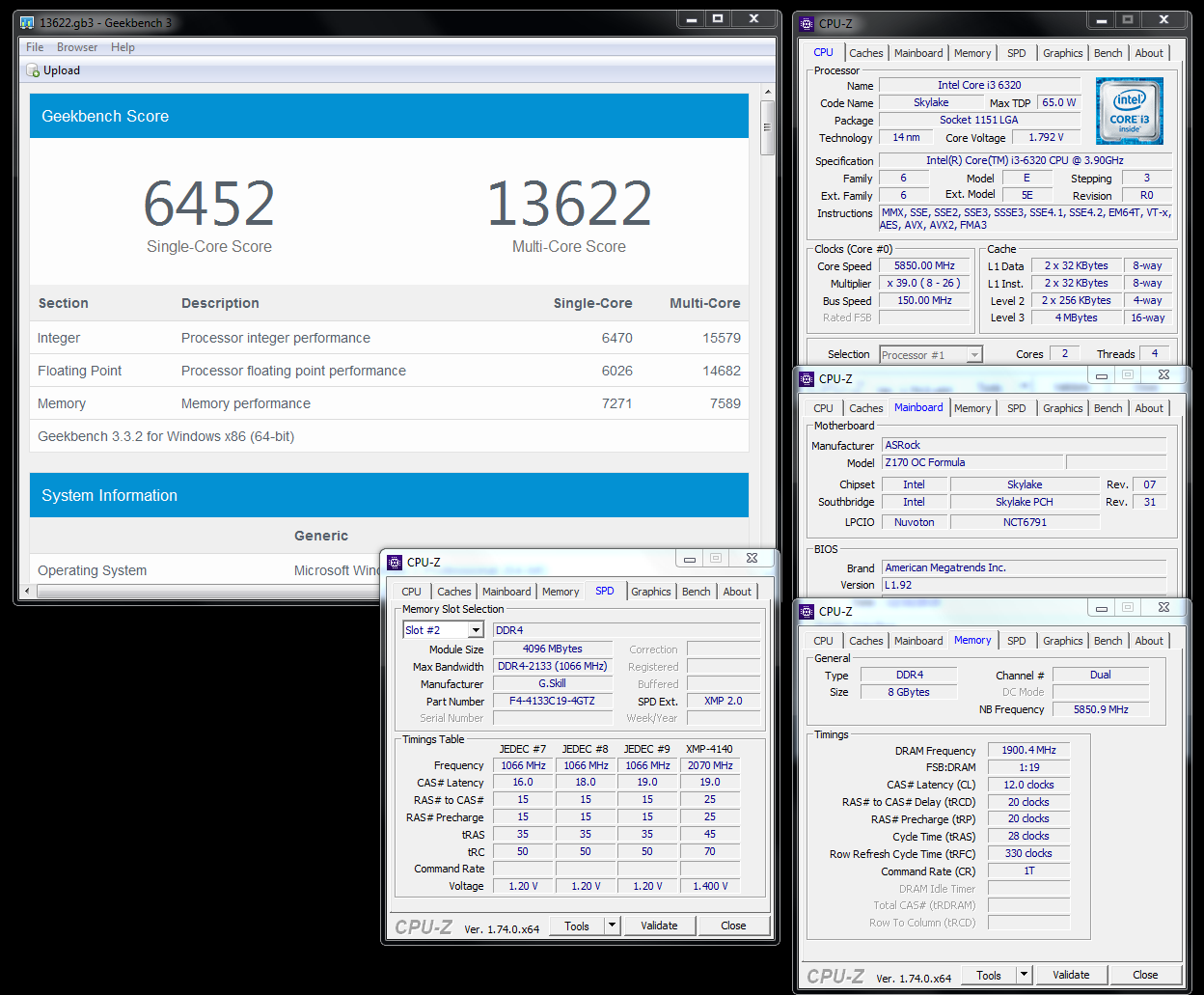Click the DRAM Frequency value 1900.4 MHz
The image size is (1204, 995).
[1028, 750]
